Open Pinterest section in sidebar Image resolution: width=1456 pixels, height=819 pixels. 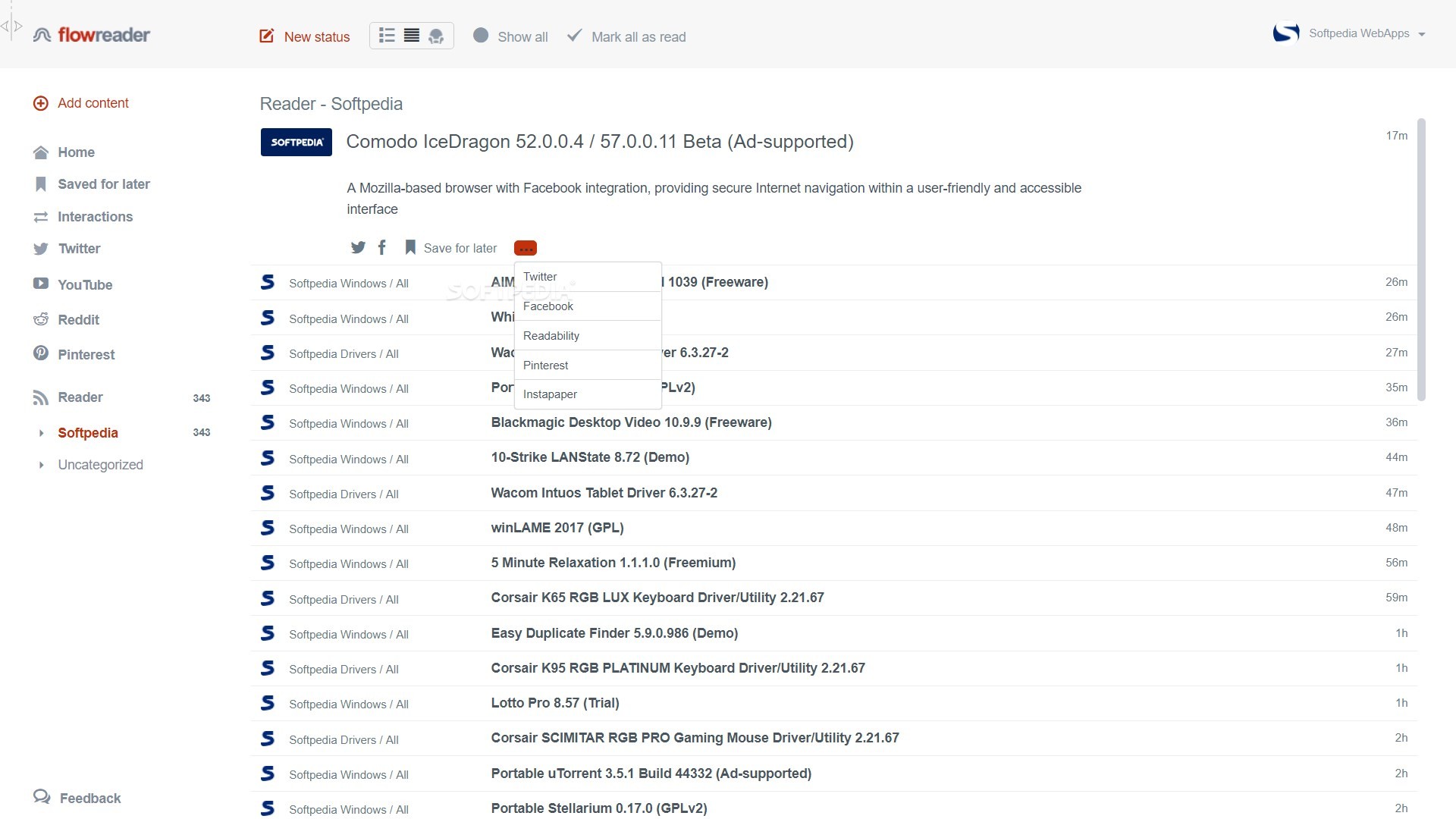click(x=86, y=354)
